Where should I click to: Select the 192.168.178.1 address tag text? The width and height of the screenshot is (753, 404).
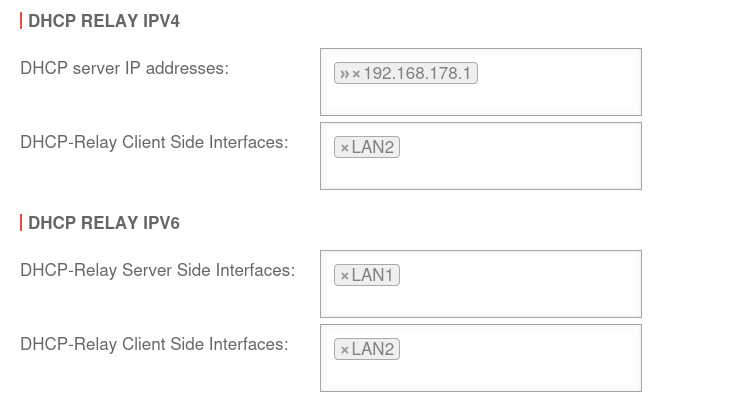[x=417, y=74]
